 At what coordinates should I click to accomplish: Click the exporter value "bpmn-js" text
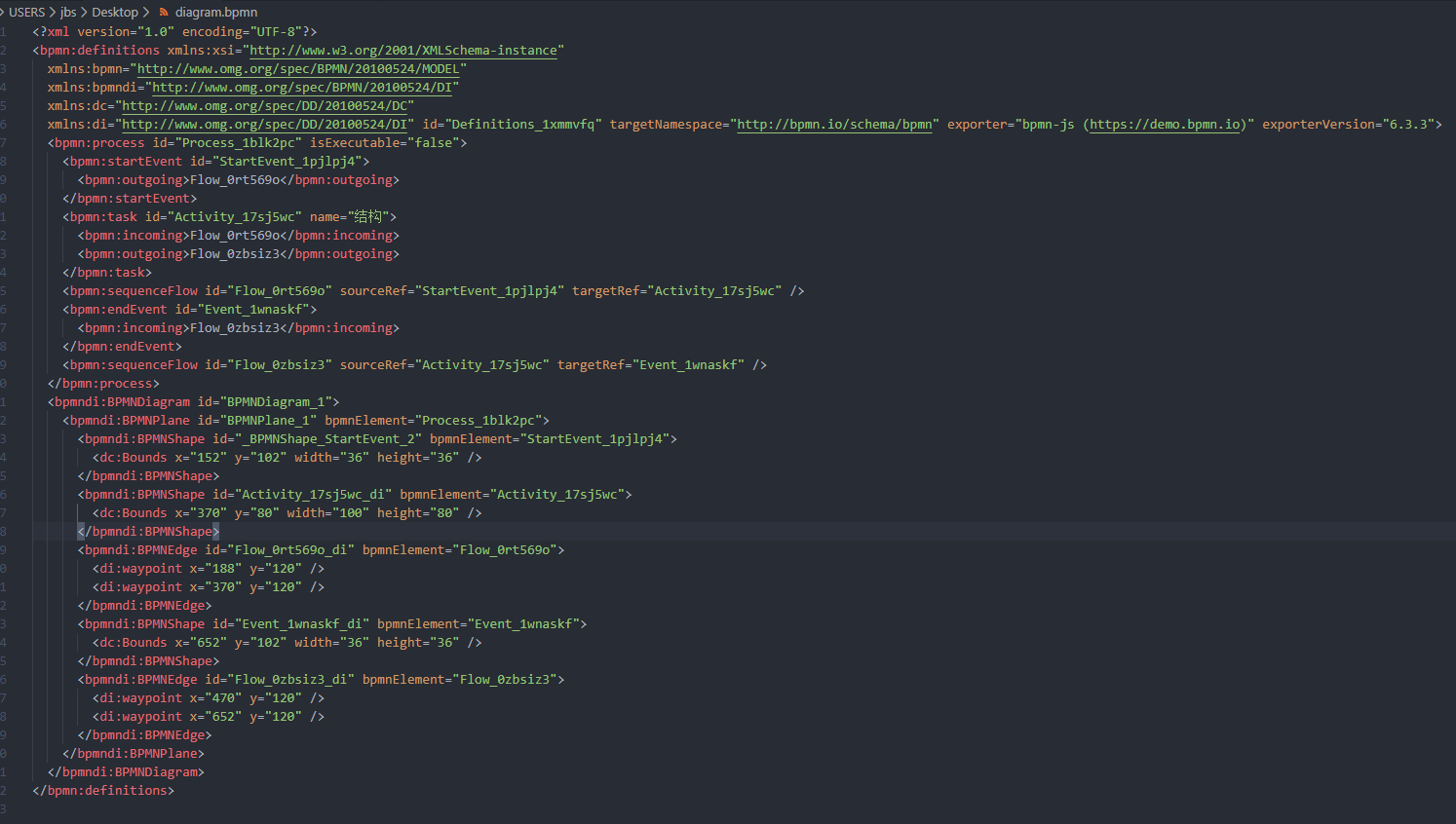pos(1048,125)
